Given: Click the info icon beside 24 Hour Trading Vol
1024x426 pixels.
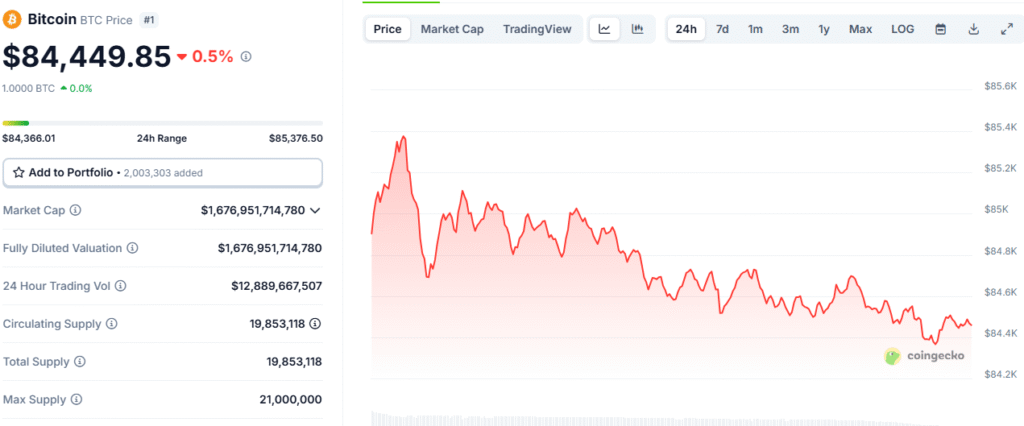Looking at the screenshot, I should pos(121,286).
